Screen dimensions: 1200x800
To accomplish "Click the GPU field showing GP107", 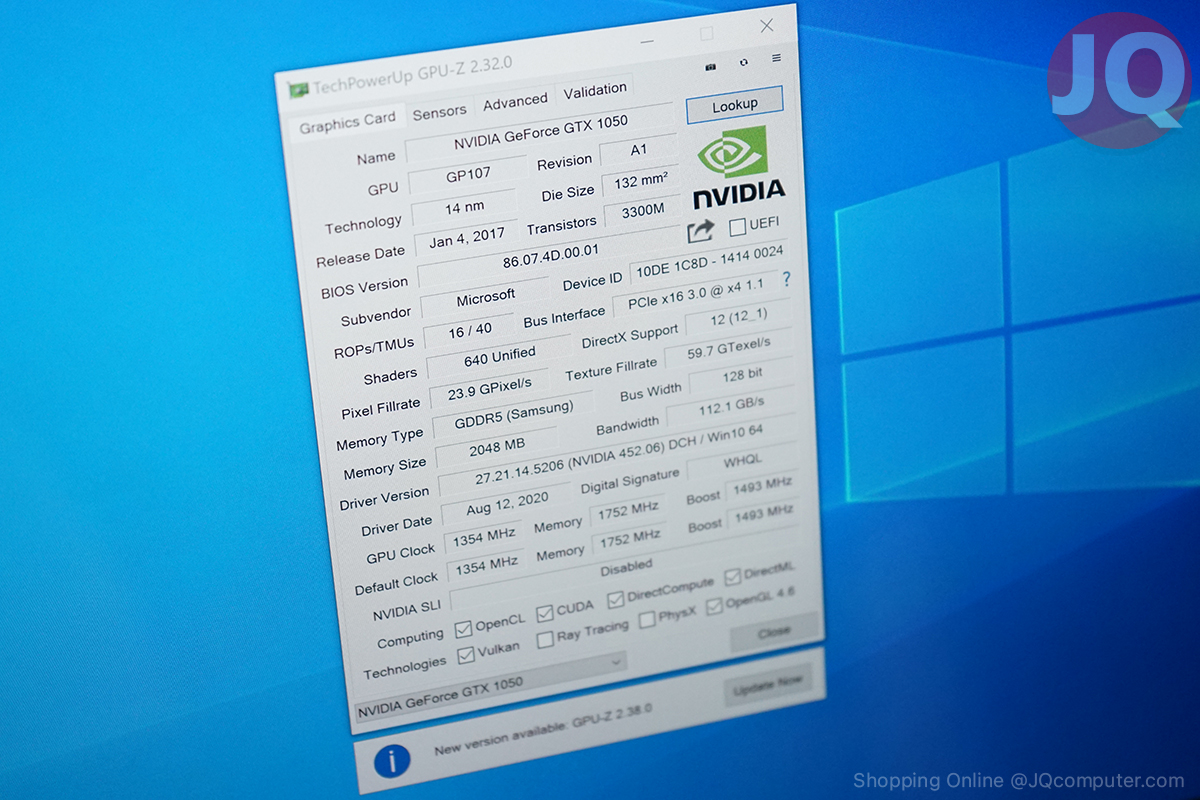I will point(468,176).
